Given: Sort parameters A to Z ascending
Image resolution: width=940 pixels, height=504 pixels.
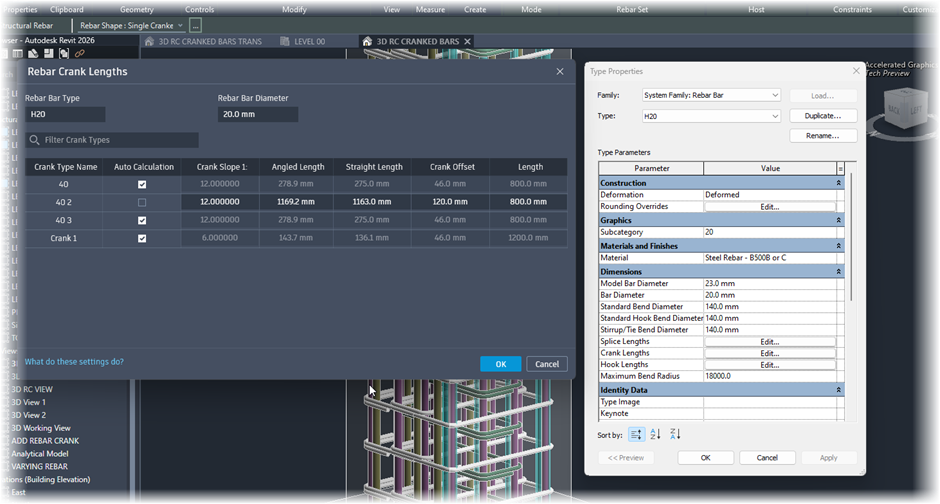Looking at the screenshot, I should (x=655, y=434).
